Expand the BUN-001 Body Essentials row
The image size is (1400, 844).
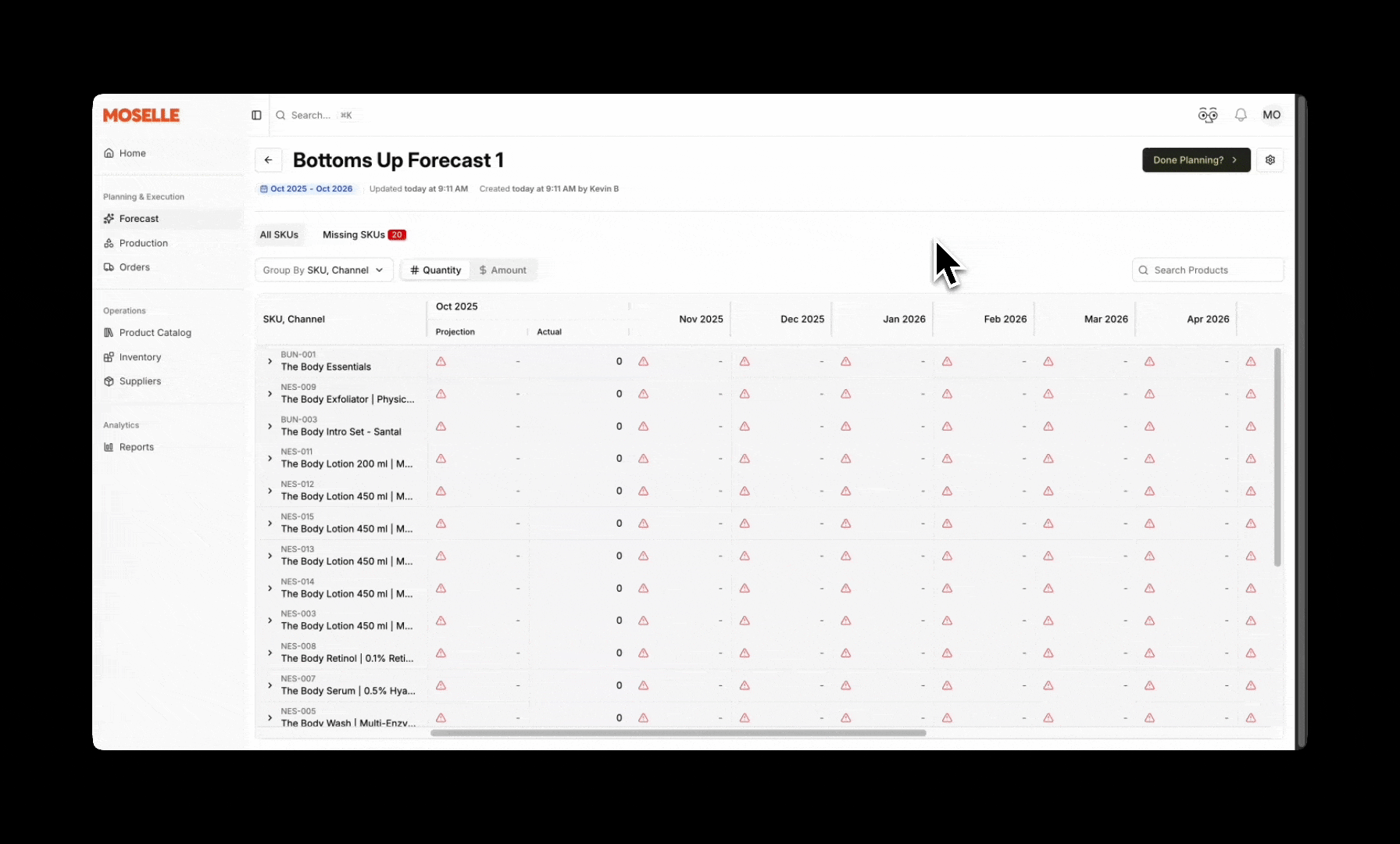pyautogui.click(x=270, y=361)
